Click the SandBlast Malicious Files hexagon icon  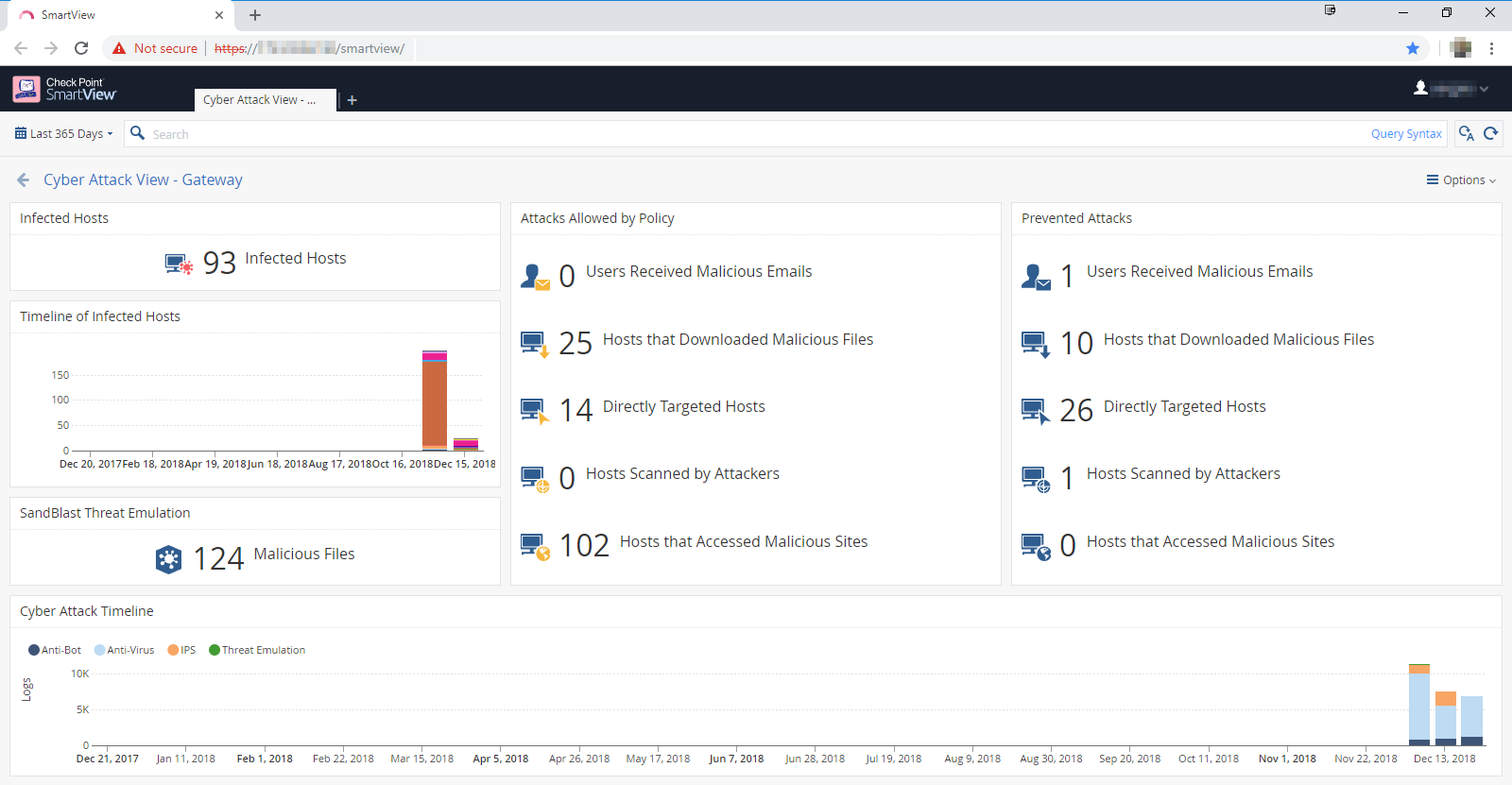(168, 559)
